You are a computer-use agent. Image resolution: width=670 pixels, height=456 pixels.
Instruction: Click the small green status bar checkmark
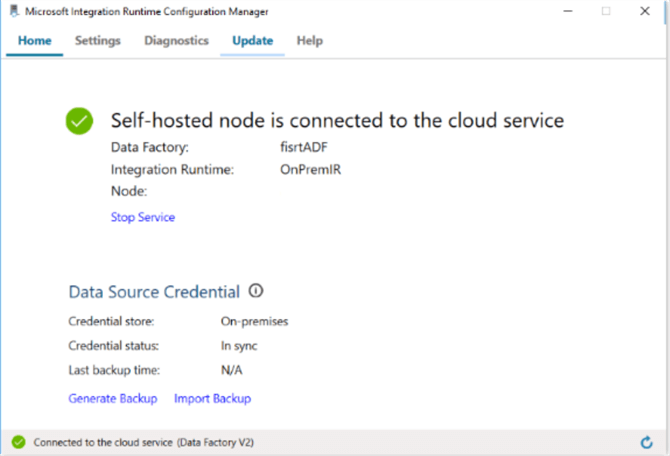pos(18,442)
